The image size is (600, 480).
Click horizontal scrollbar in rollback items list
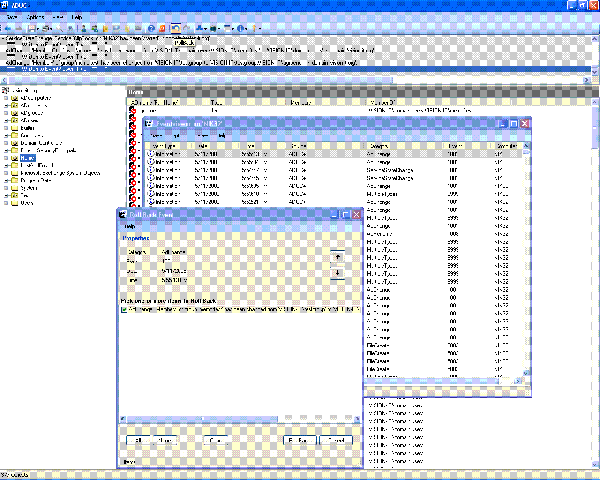[200, 417]
